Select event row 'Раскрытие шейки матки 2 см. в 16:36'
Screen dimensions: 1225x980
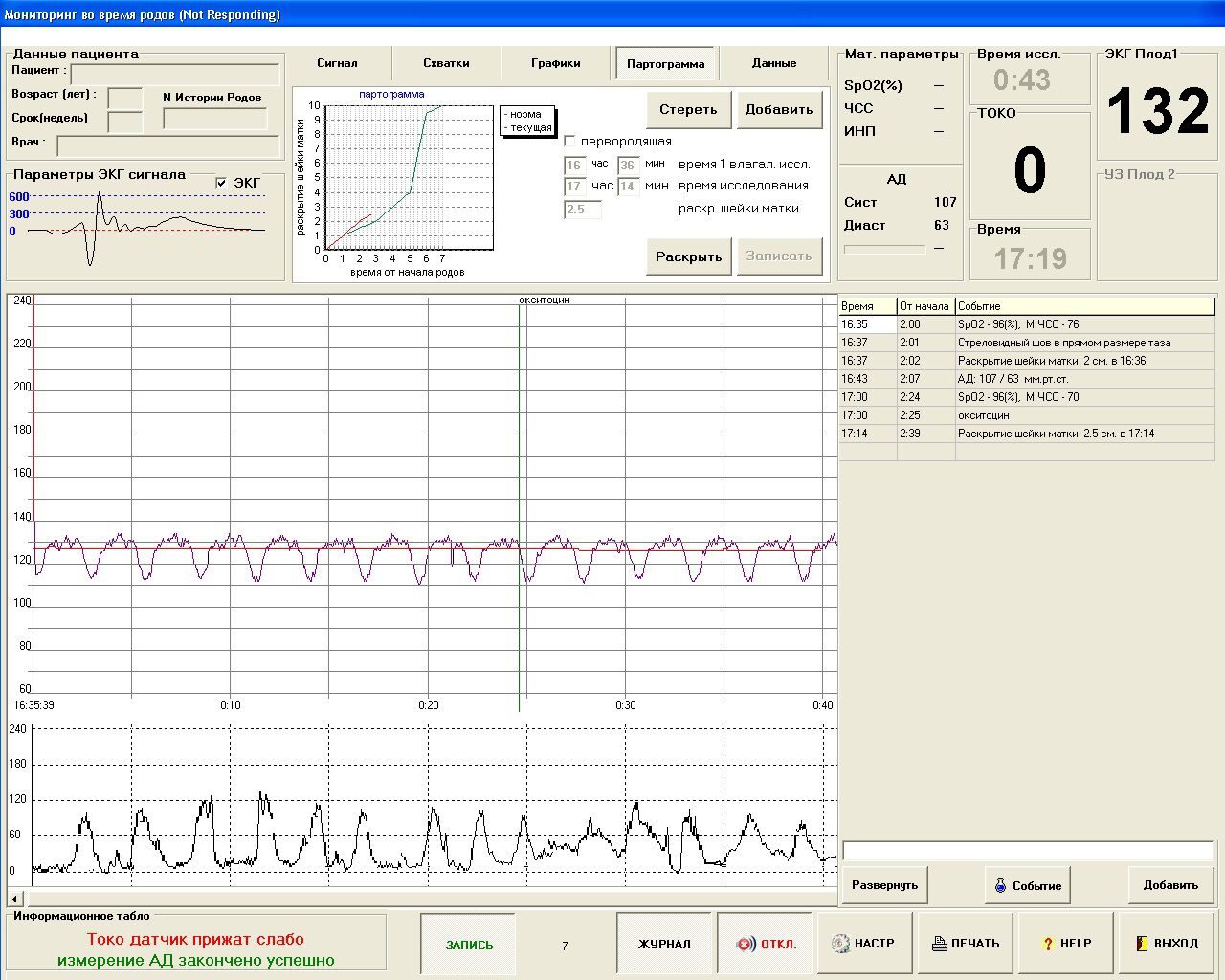tap(1027, 361)
